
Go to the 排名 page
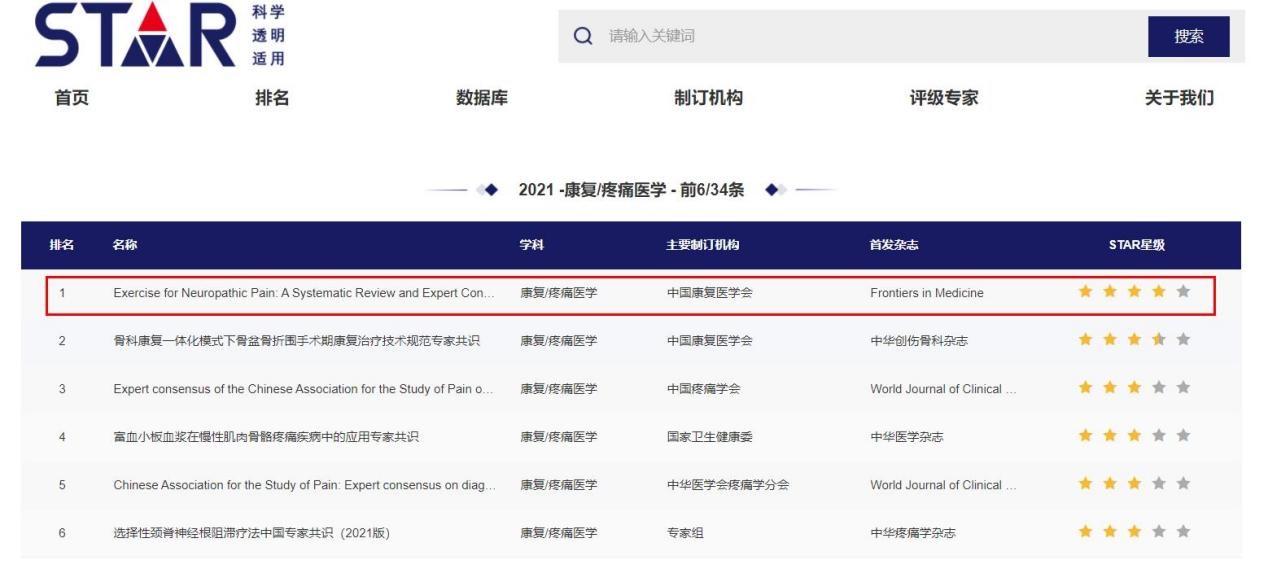[x=272, y=98]
